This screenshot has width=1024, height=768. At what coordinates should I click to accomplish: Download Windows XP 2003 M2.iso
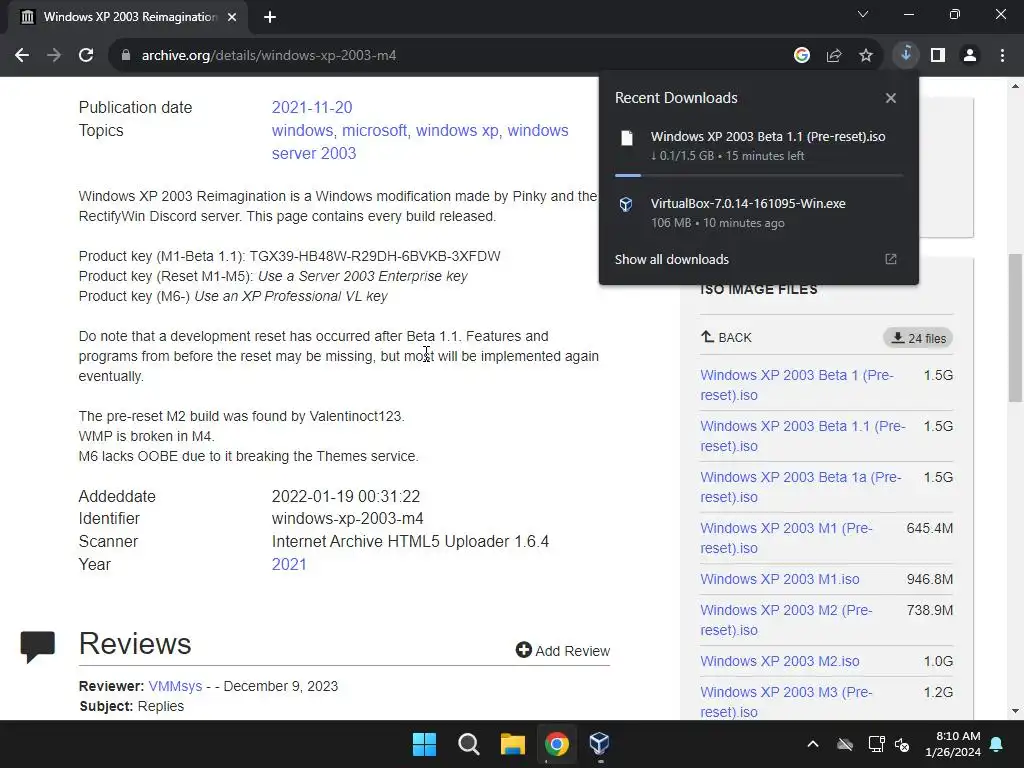click(x=780, y=662)
